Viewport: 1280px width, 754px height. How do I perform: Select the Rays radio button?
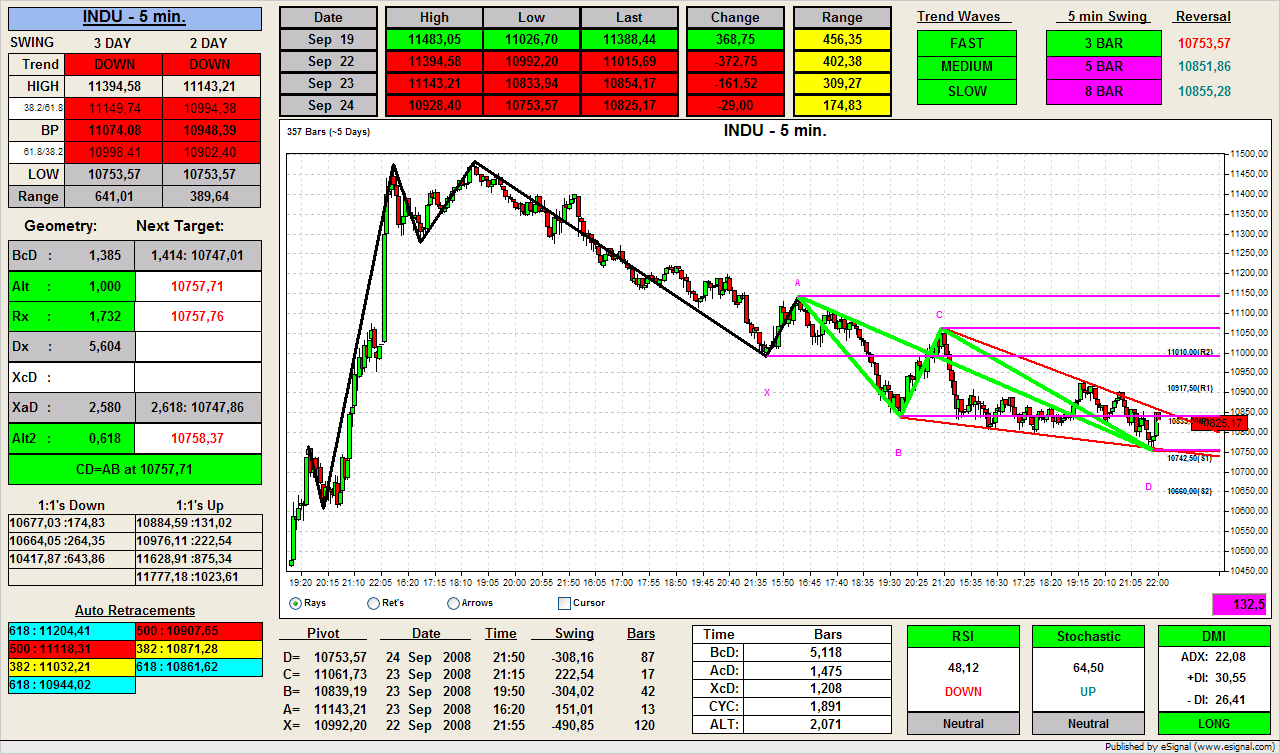tap(295, 603)
